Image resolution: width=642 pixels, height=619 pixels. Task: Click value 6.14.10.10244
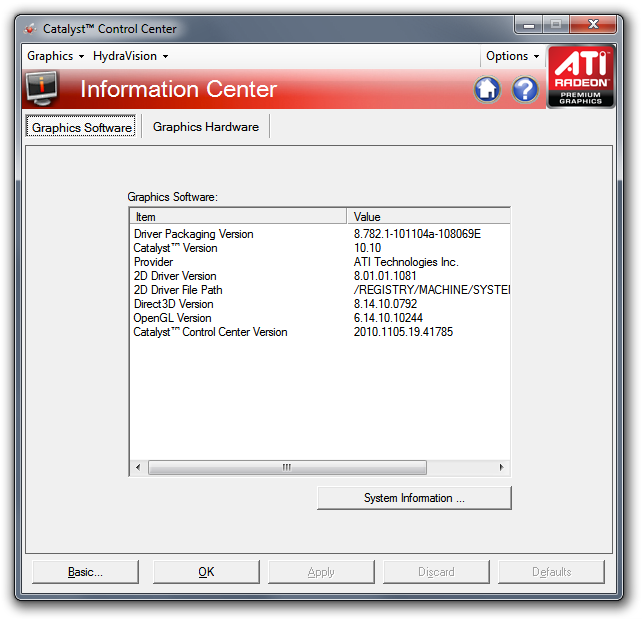point(388,318)
